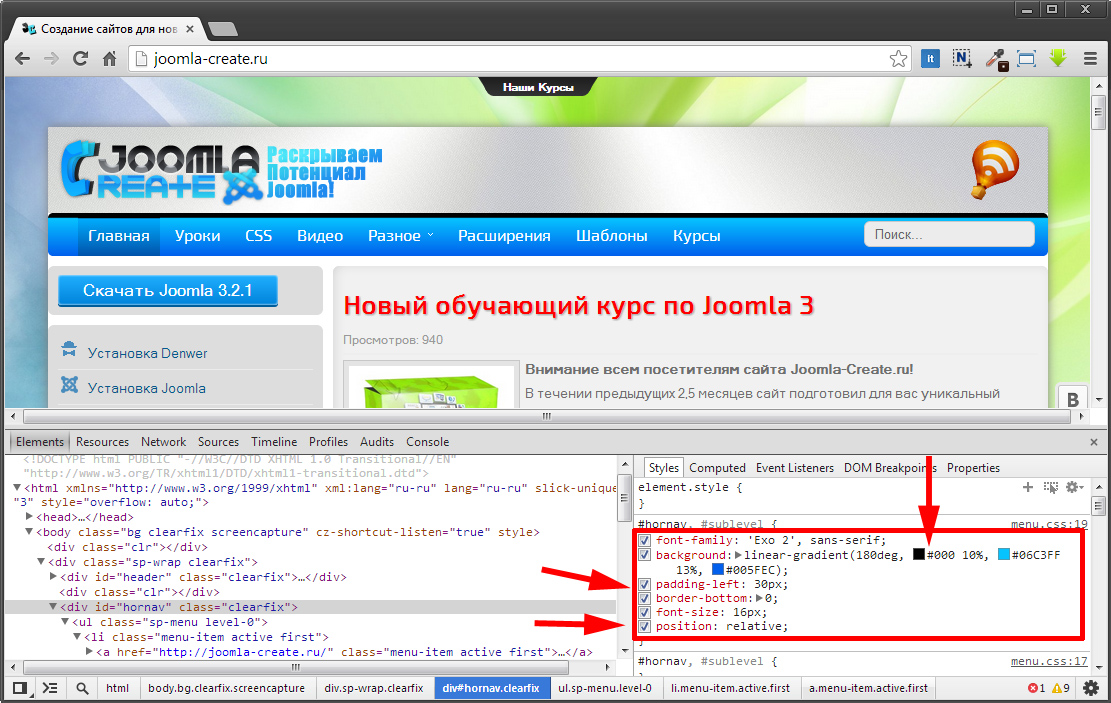Bookmark page with the star icon
The image size is (1111, 703).
pos(898,59)
